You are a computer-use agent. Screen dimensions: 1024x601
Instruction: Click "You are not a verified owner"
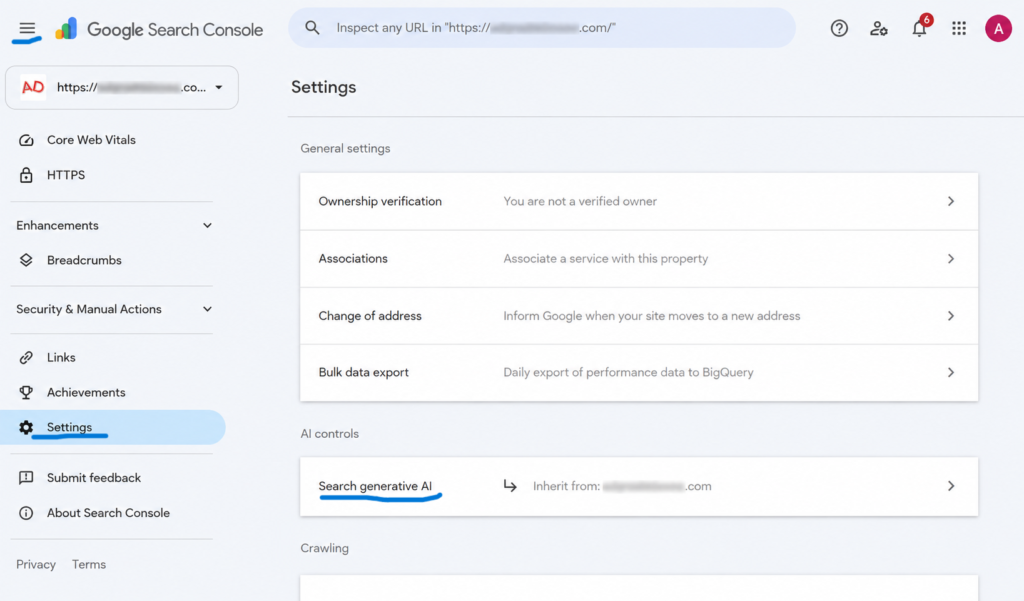tap(580, 201)
